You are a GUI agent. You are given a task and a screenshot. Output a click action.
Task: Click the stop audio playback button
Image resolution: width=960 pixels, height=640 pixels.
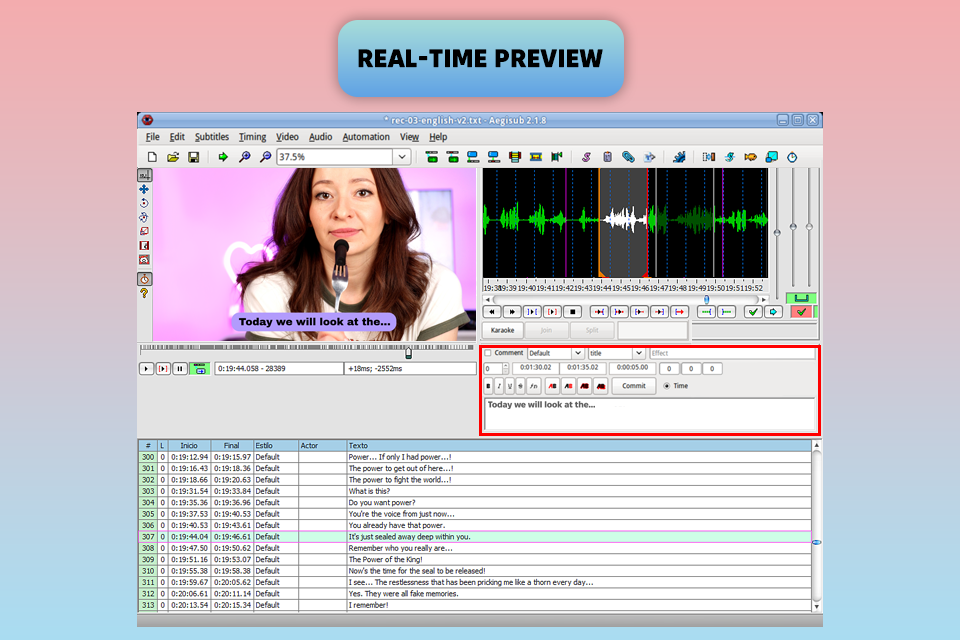click(573, 312)
